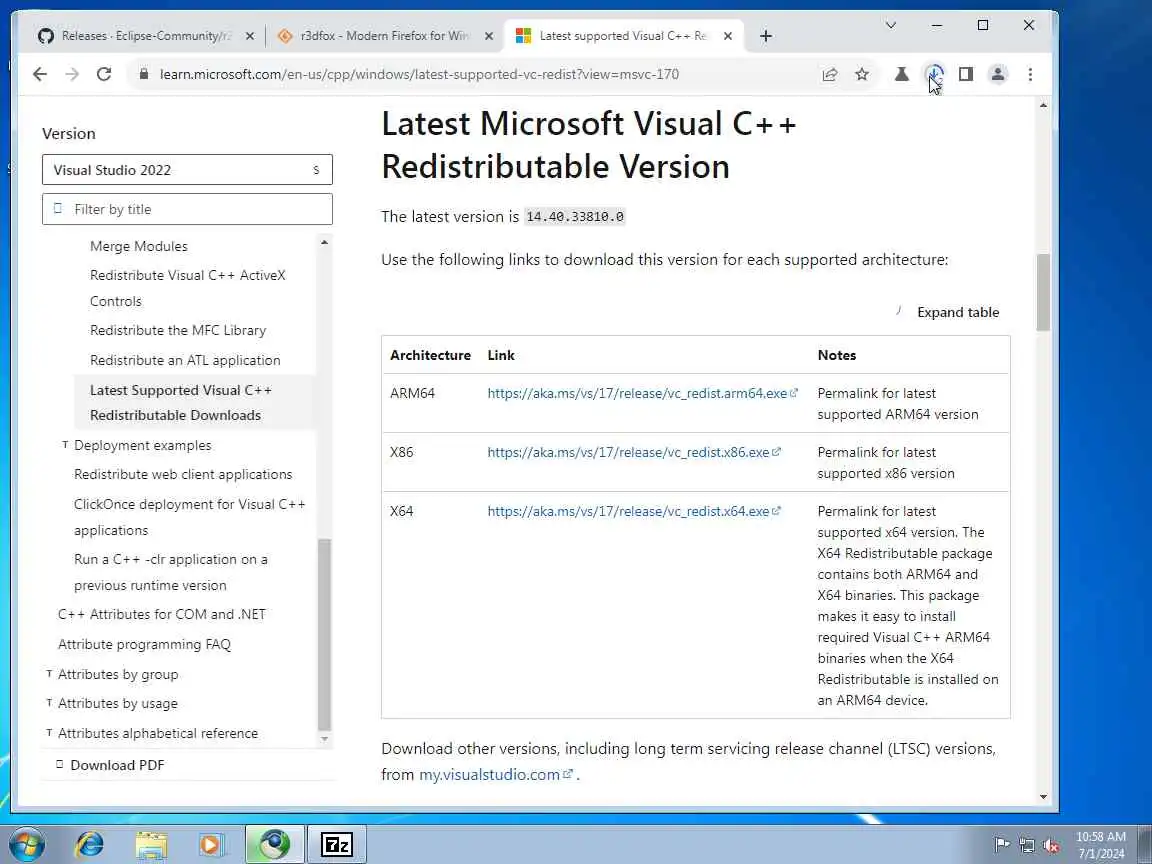Click page scrollbar up arrow
The width and height of the screenshot is (1152, 864).
(1043, 106)
